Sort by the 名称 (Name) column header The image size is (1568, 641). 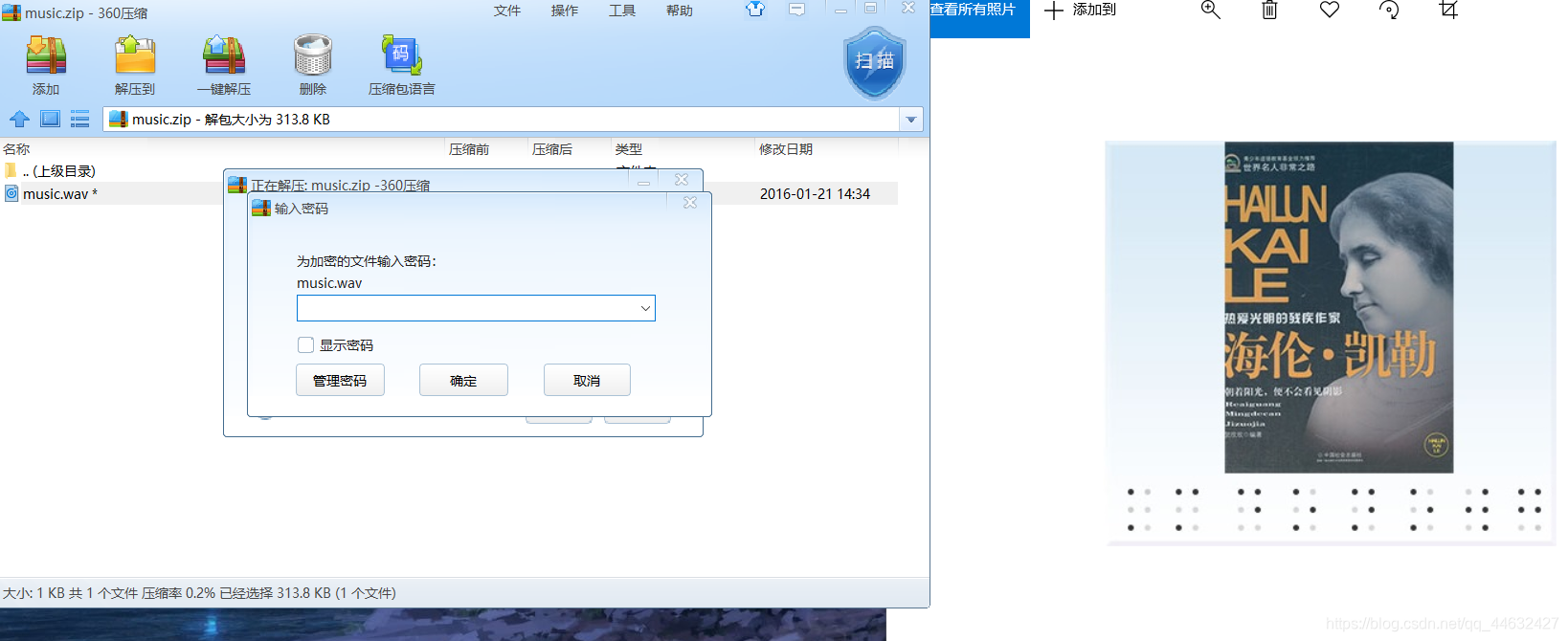click(17, 149)
